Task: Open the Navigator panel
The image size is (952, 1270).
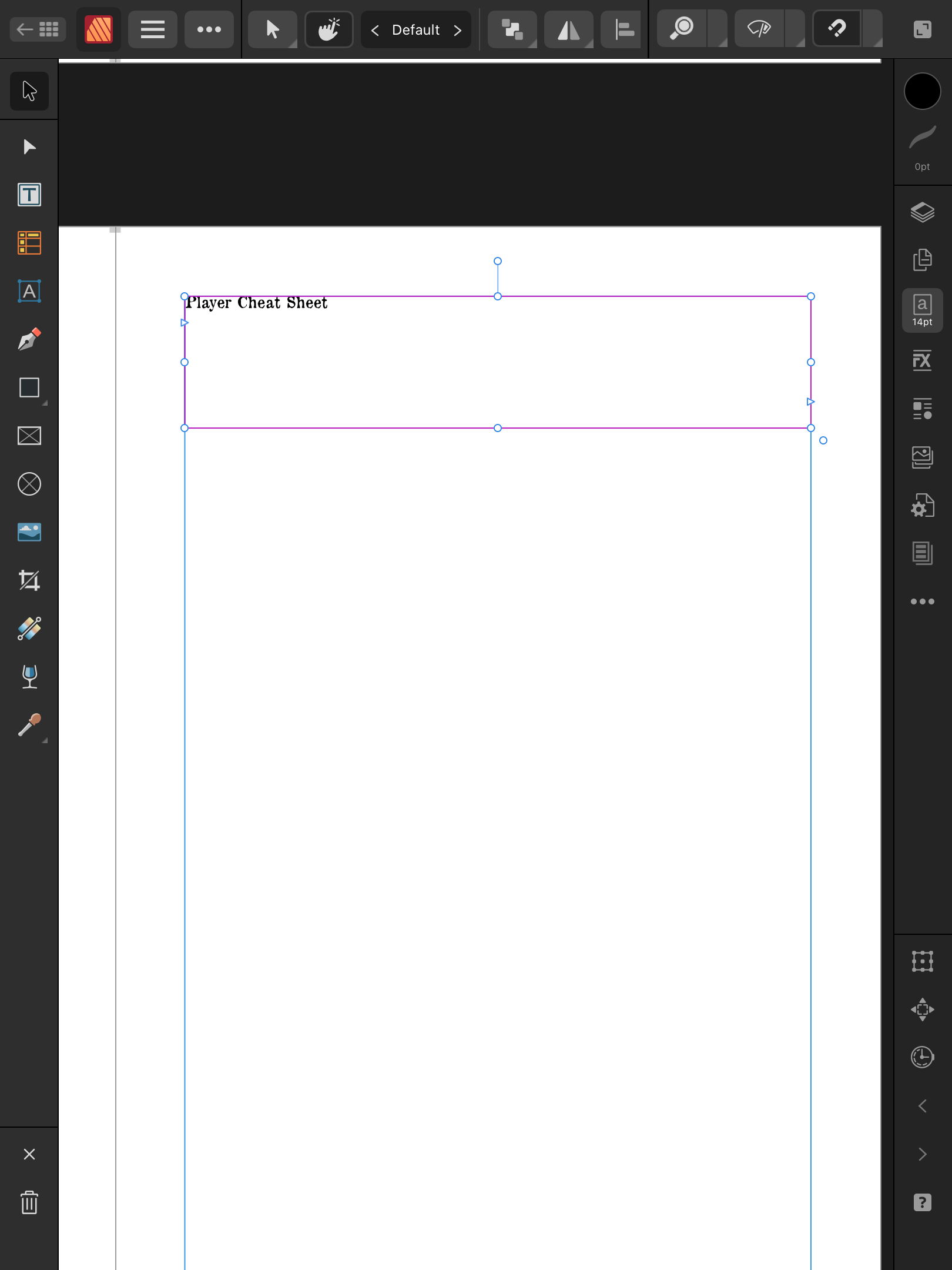Action: click(923, 1010)
